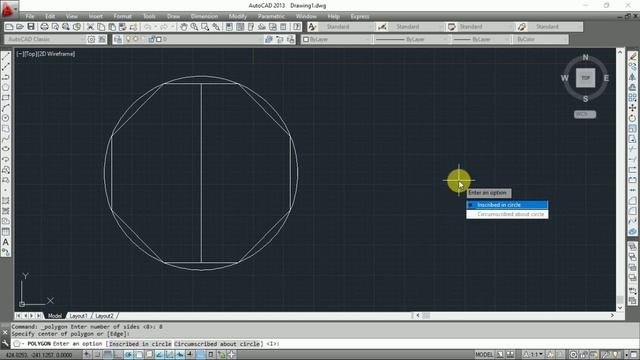Viewport: 640px width, 360px height.
Task: Choose Circumscribed about circle from popup
Action: [507, 214]
